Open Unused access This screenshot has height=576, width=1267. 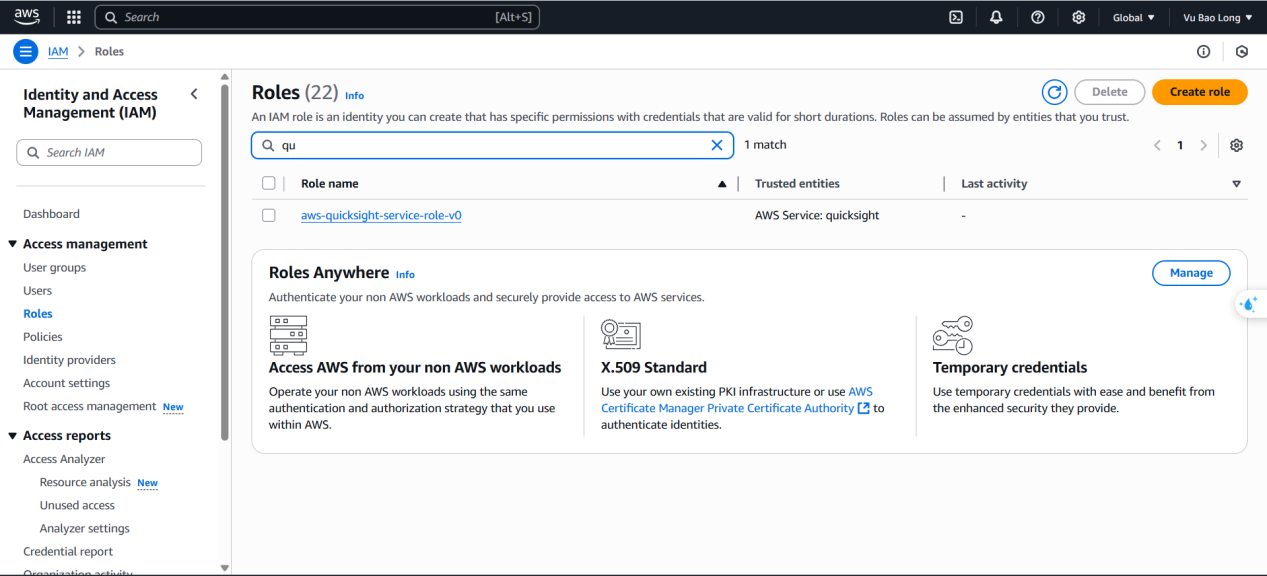tap(77, 505)
